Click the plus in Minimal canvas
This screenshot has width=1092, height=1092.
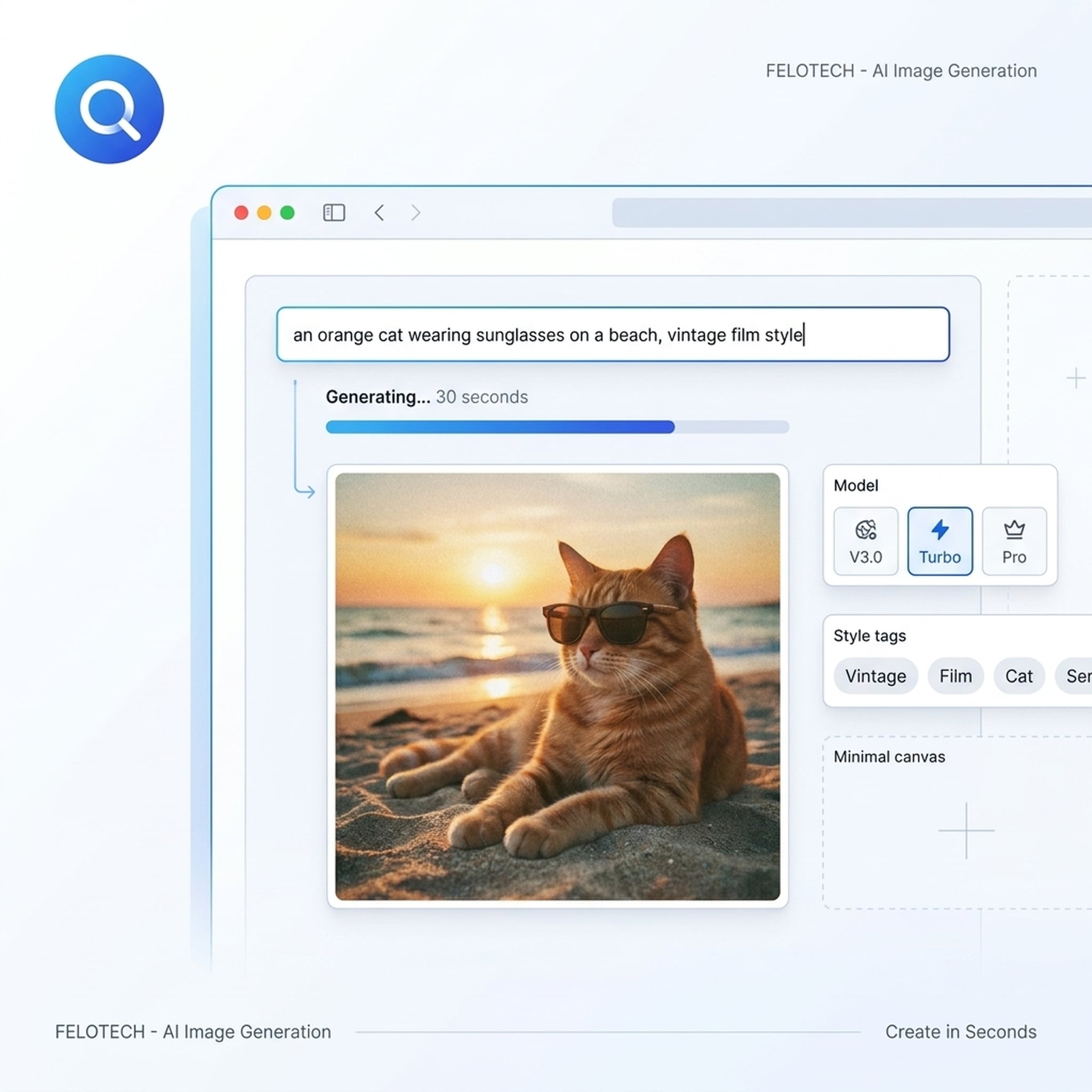967,830
